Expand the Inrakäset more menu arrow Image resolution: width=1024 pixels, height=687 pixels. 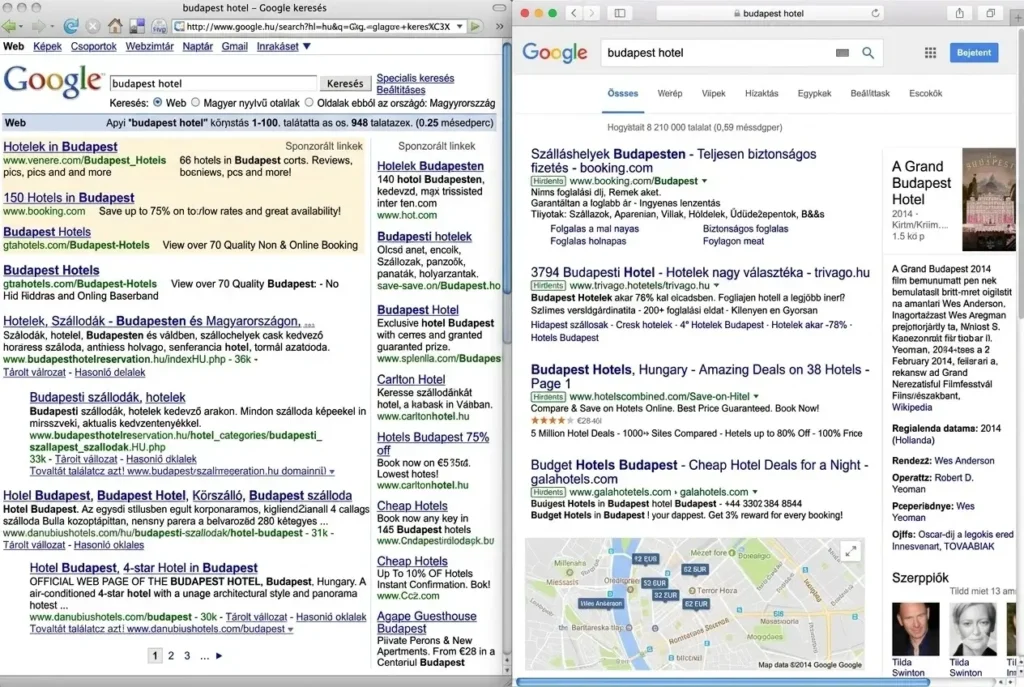point(306,46)
